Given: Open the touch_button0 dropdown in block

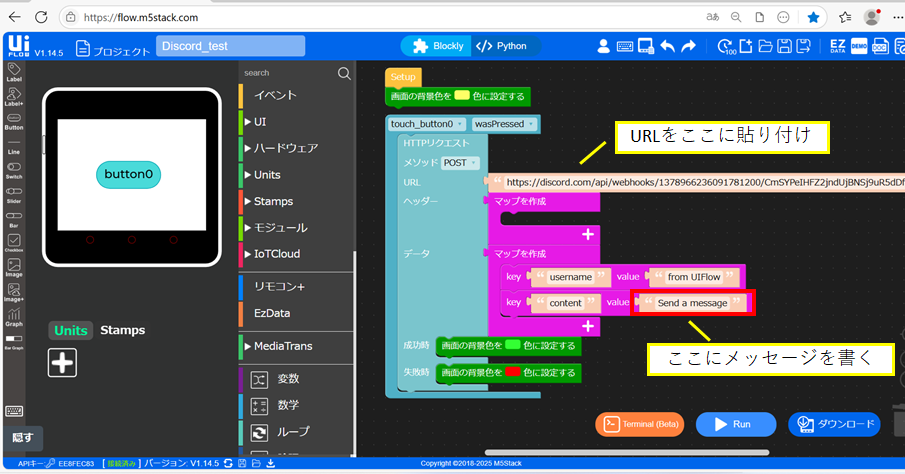Looking at the screenshot, I should [427, 124].
